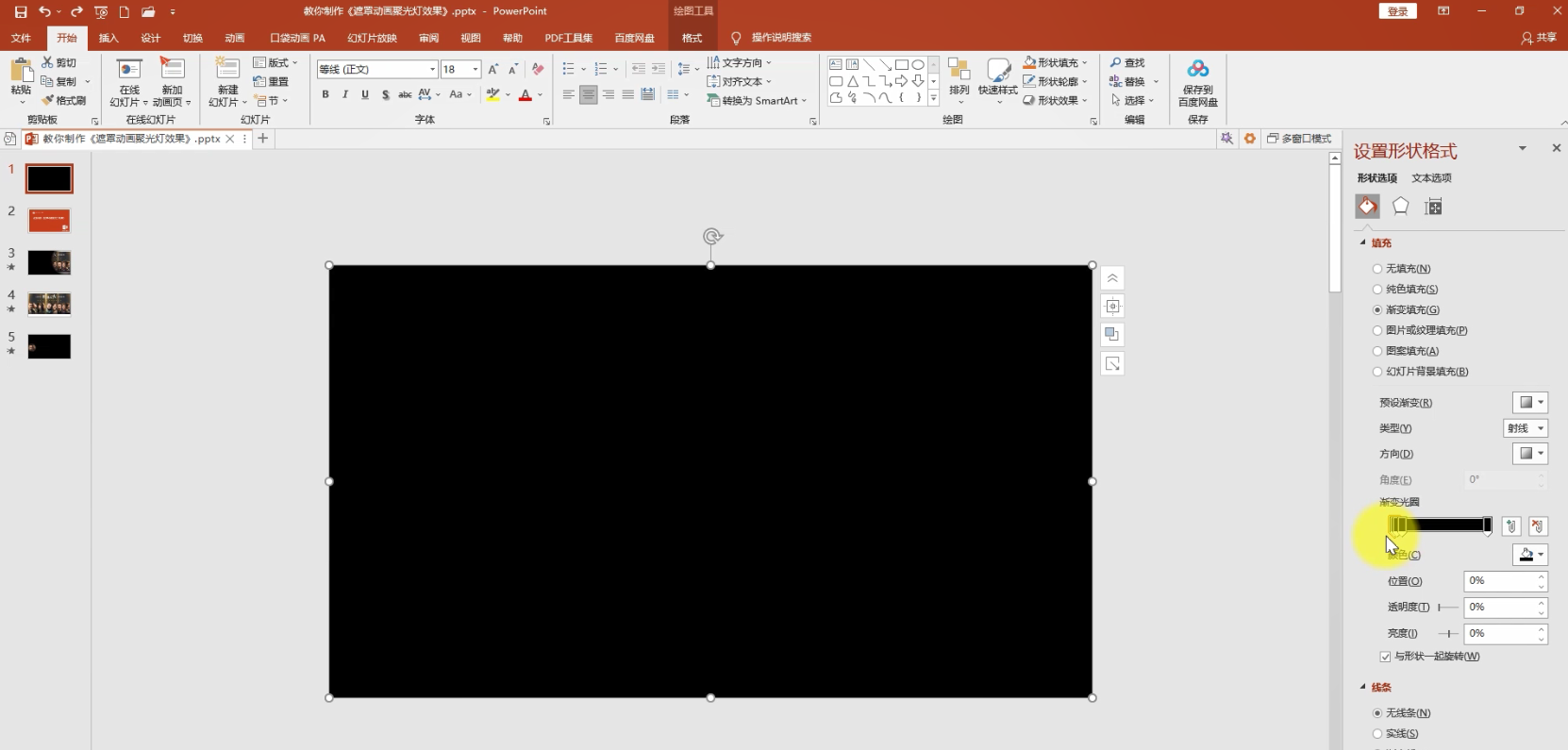1568x750 pixels.
Task: Open the font name combo box 等线 (正文)
Action: (377, 69)
